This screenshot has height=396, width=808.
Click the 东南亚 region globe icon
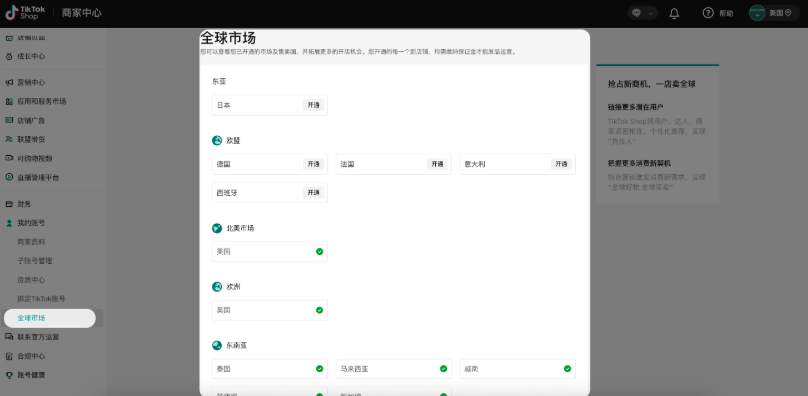[x=217, y=345]
